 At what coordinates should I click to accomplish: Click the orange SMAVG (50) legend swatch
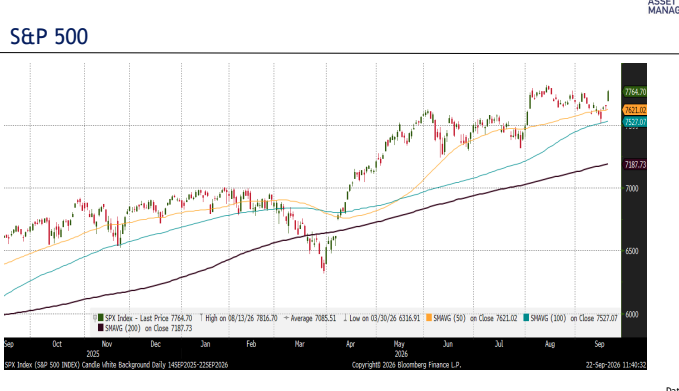tap(429, 318)
